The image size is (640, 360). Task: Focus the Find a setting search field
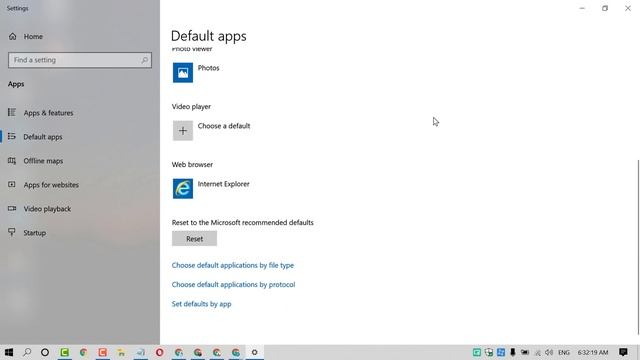(x=80, y=60)
